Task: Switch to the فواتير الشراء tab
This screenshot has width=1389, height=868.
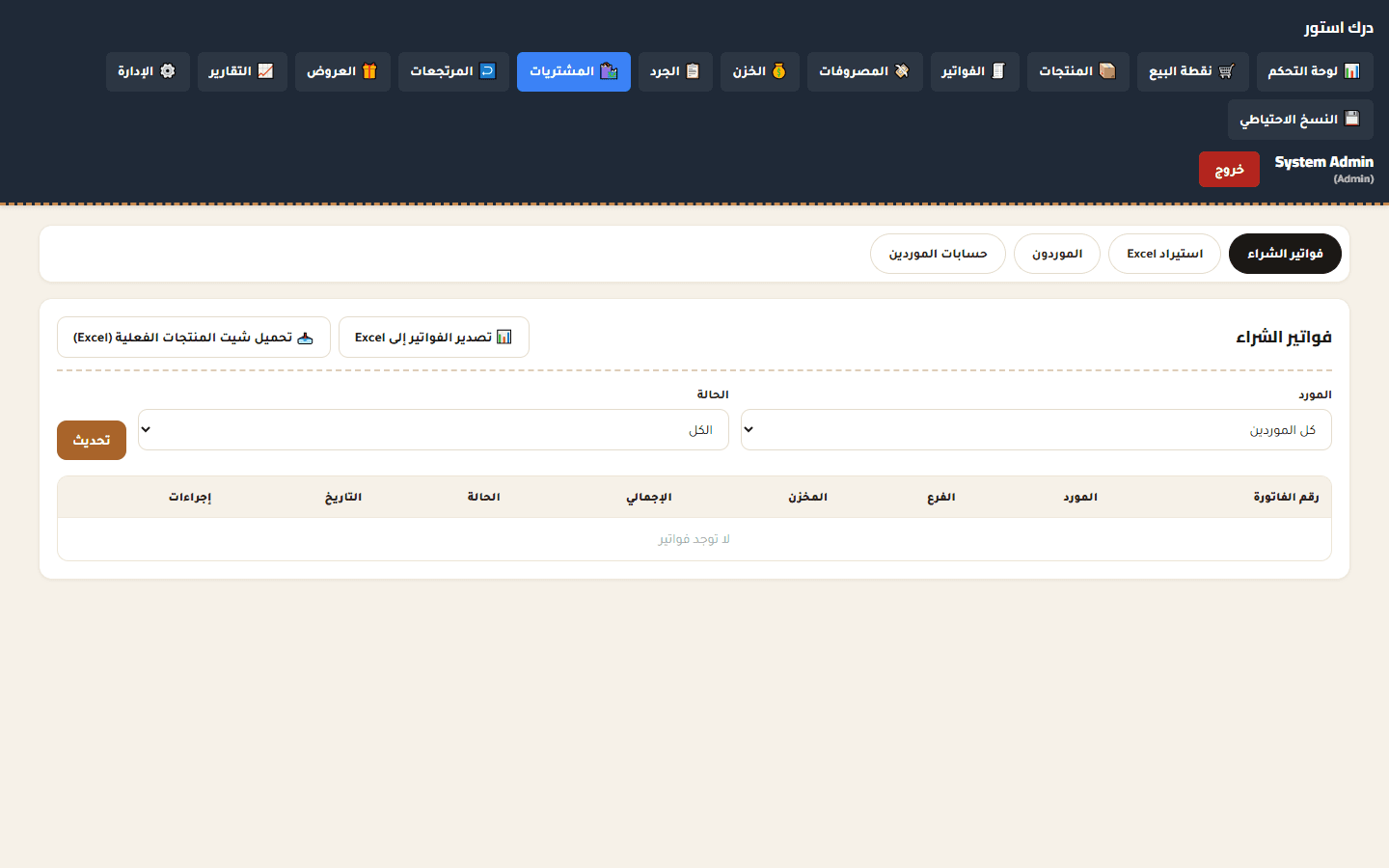Action: (1285, 254)
